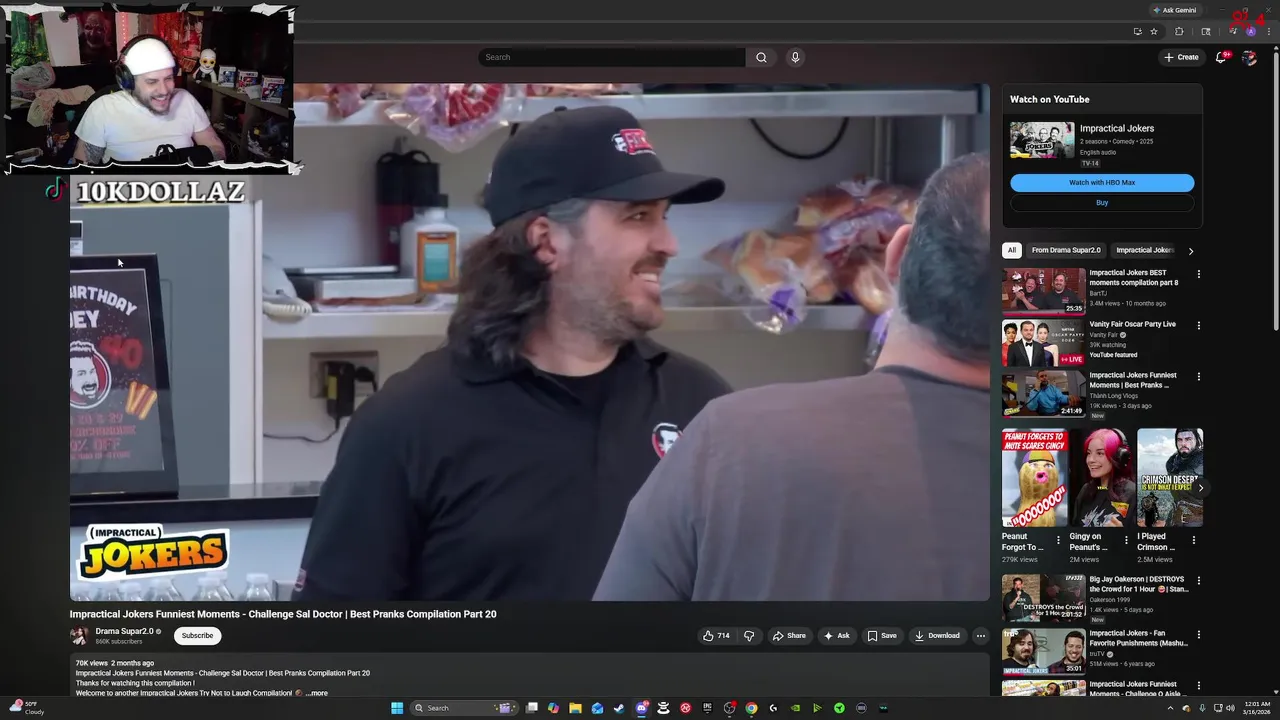Image resolution: width=1280 pixels, height=720 pixels.
Task: Open Steam from the taskbar
Action: tap(619, 708)
